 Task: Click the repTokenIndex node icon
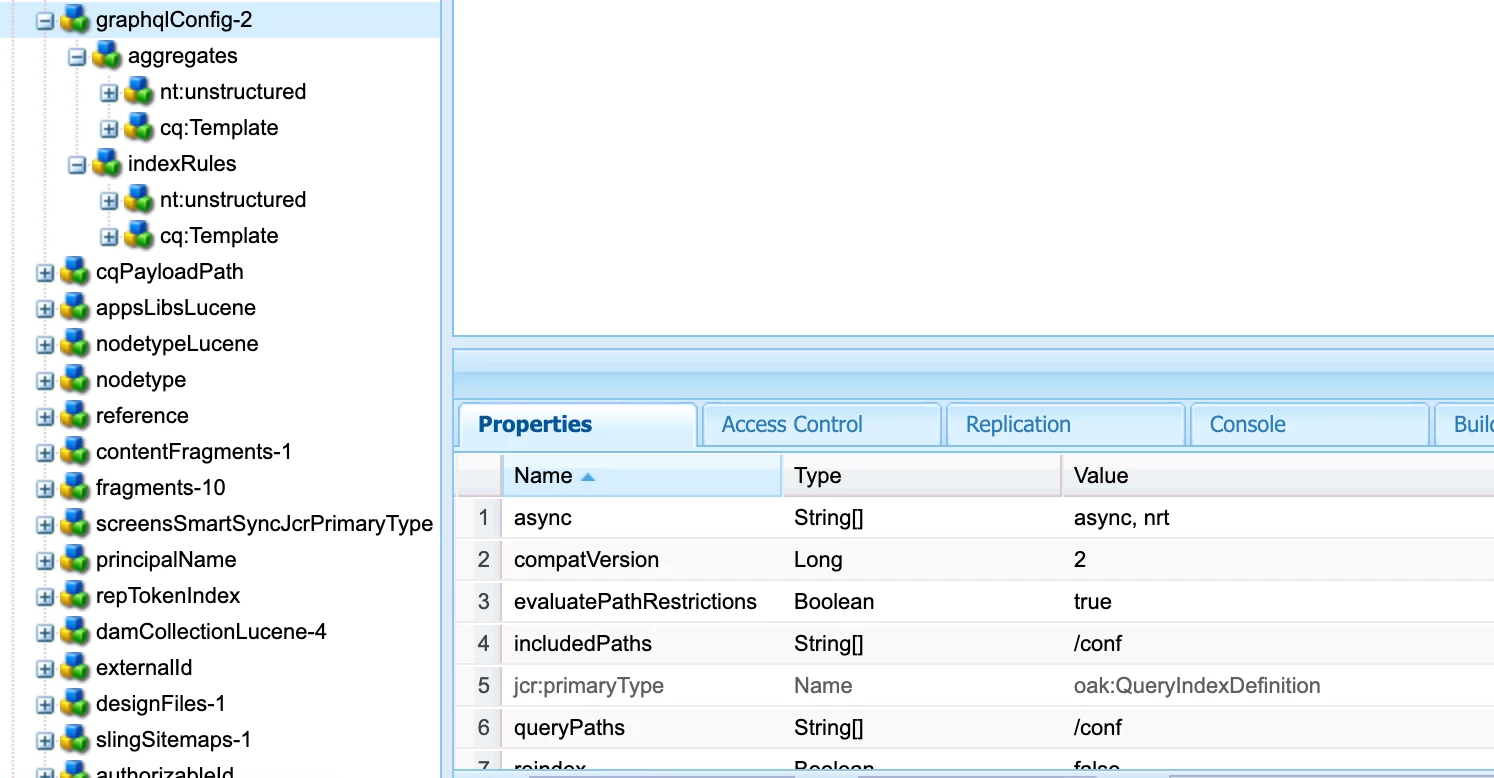click(x=75, y=596)
